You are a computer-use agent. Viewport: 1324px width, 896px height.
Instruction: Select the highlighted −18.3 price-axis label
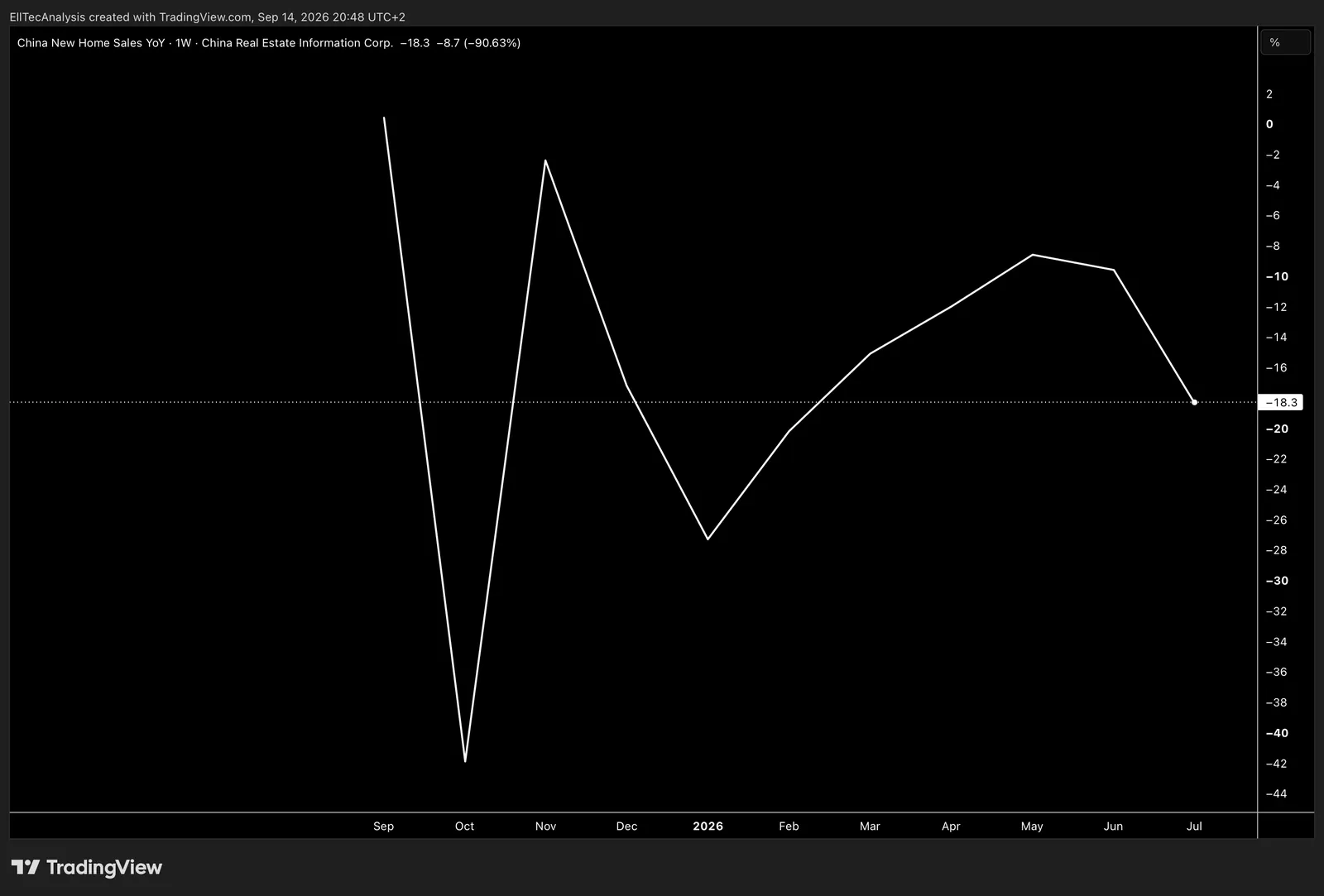(1281, 402)
